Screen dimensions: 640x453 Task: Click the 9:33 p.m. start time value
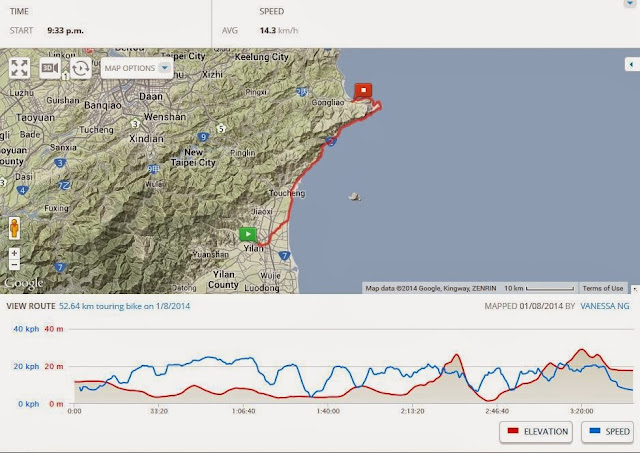tap(65, 31)
